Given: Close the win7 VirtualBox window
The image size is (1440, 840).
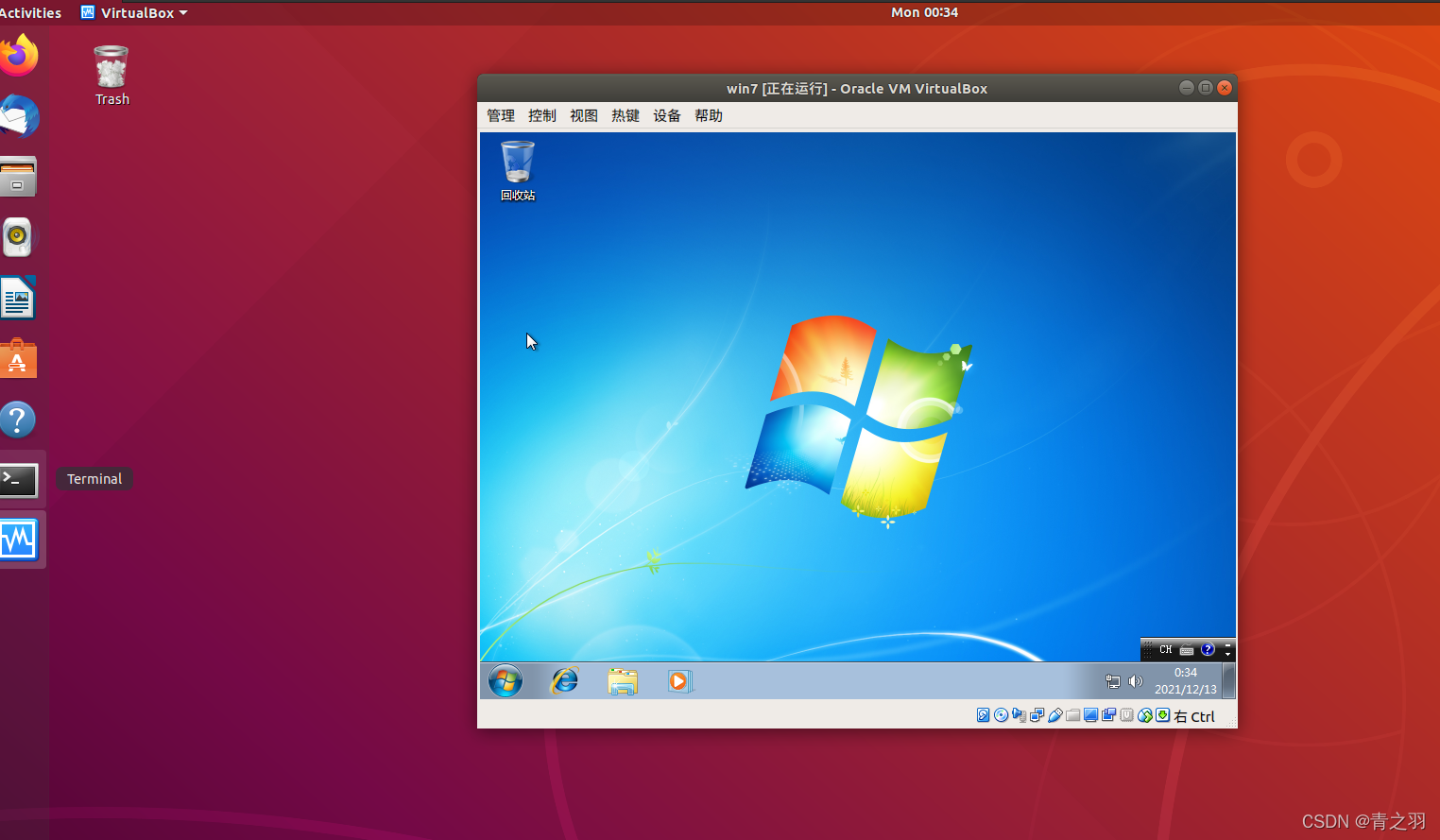Looking at the screenshot, I should 1225,88.
